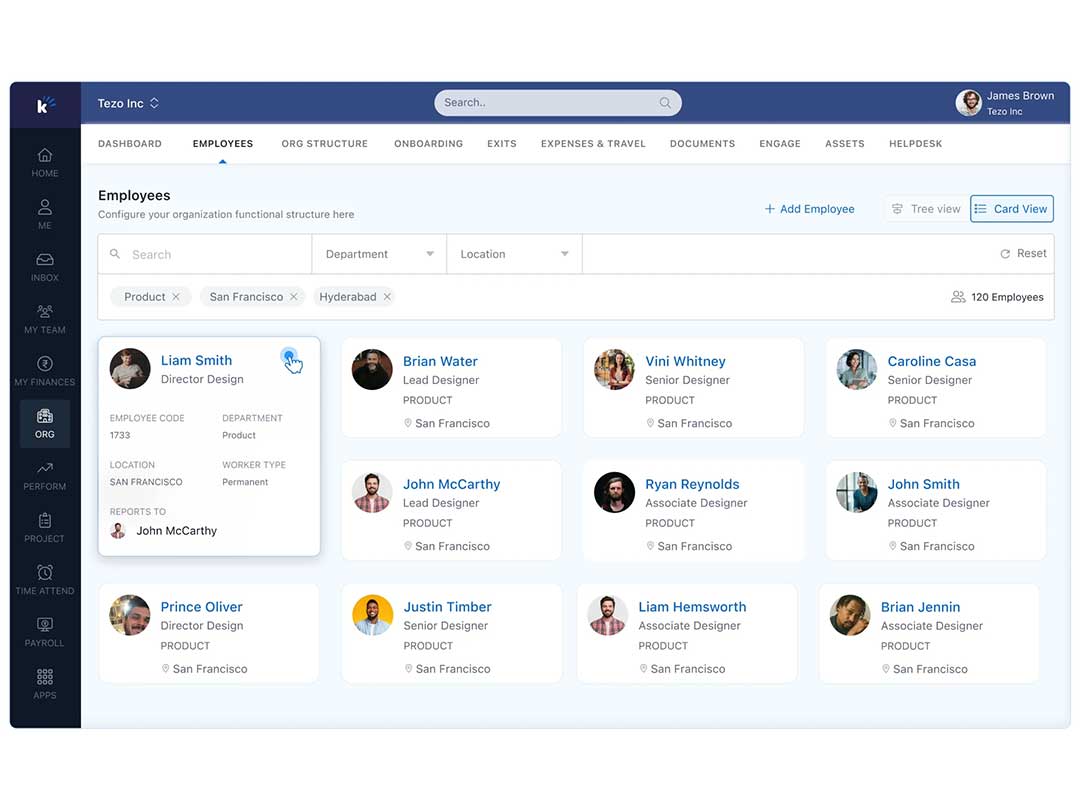
Task: Open Ryan Reynolds' profile link
Action: [x=692, y=484]
